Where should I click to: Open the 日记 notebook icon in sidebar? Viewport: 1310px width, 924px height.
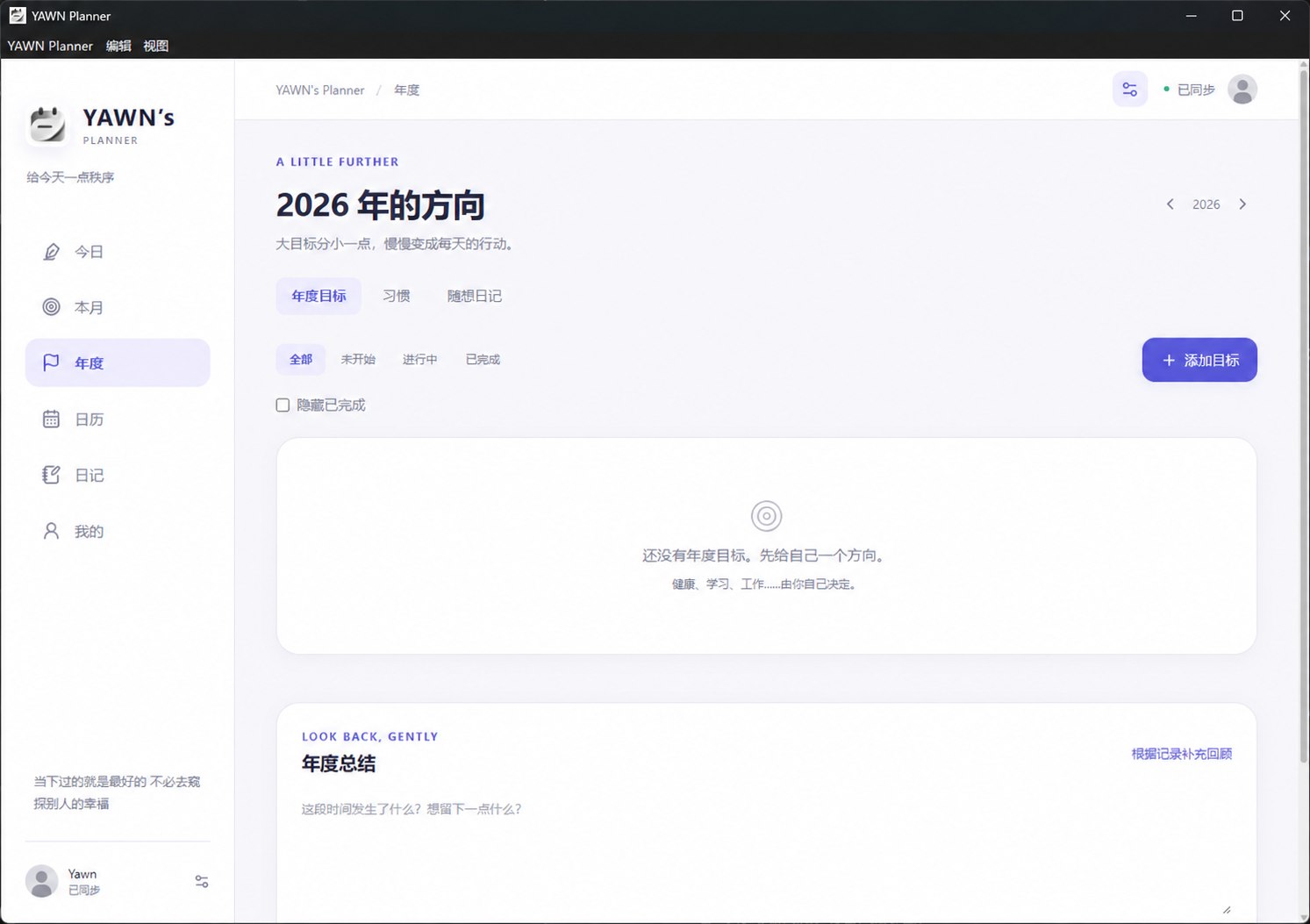[52, 475]
